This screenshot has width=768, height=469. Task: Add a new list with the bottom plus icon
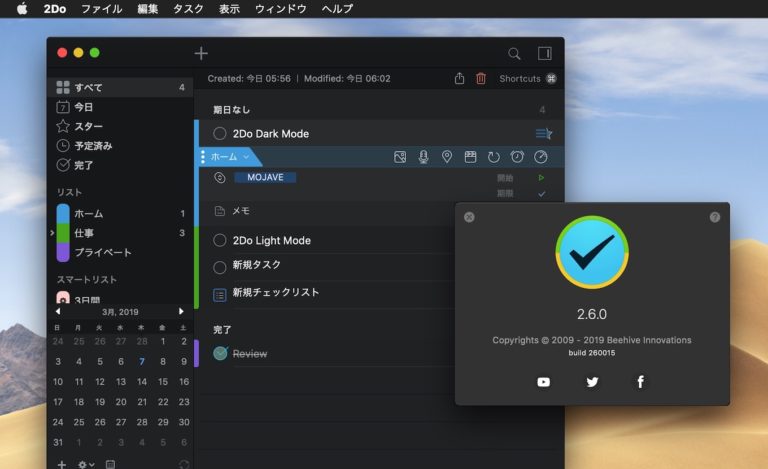point(62,464)
